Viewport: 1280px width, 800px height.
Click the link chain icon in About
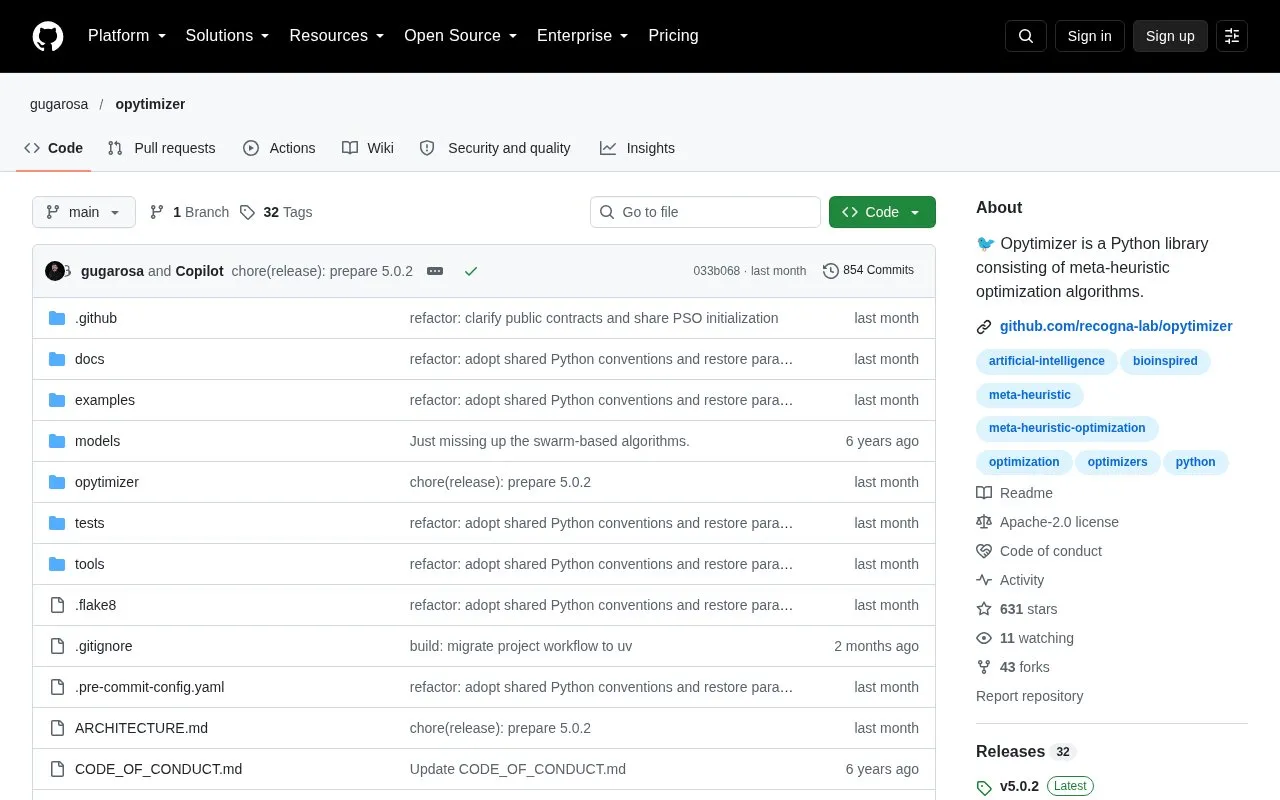[x=984, y=327]
